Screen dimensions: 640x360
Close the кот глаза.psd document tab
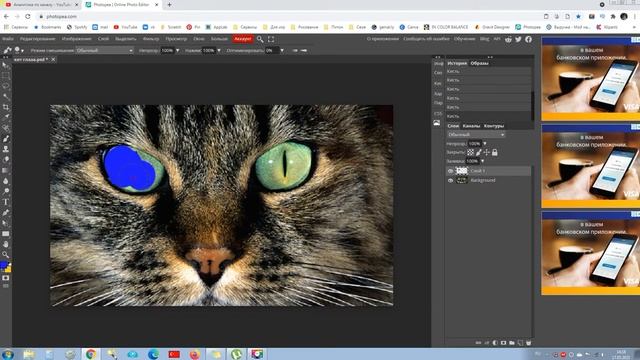pyautogui.click(x=53, y=60)
